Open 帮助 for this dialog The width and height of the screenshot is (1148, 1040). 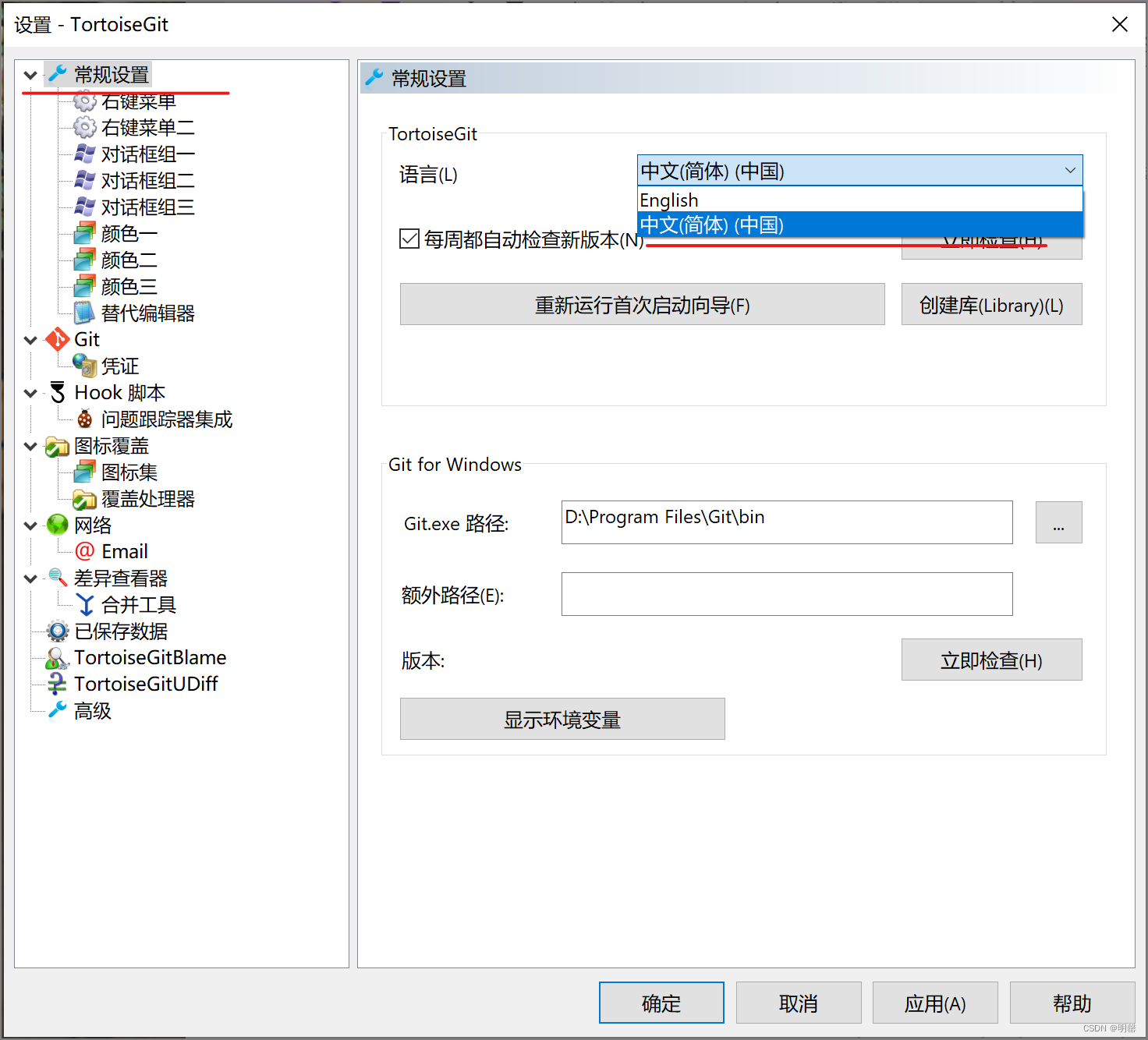[x=1072, y=1003]
